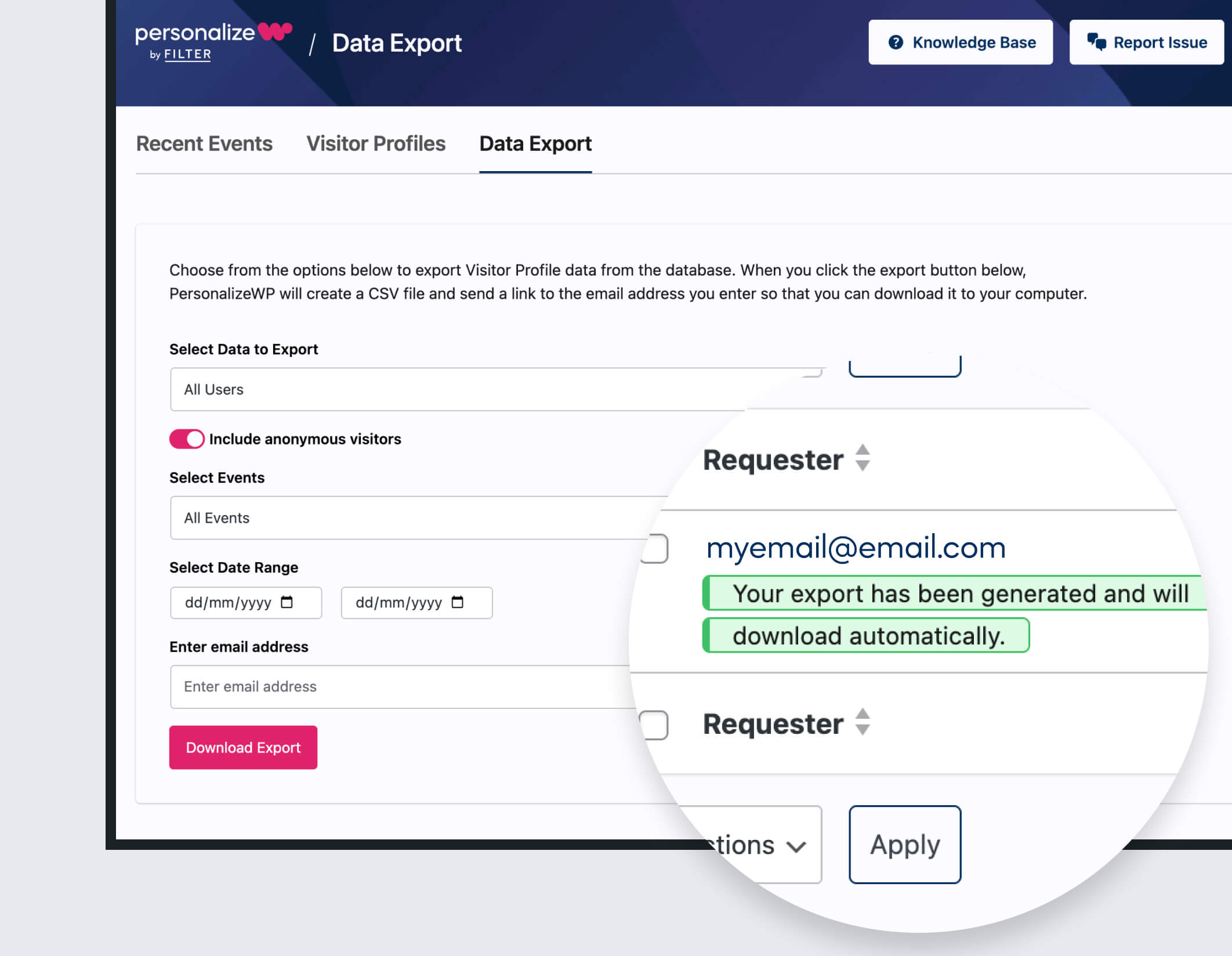
Task: Click the speech-bubble icon on Report Issue
Action: 1097,42
